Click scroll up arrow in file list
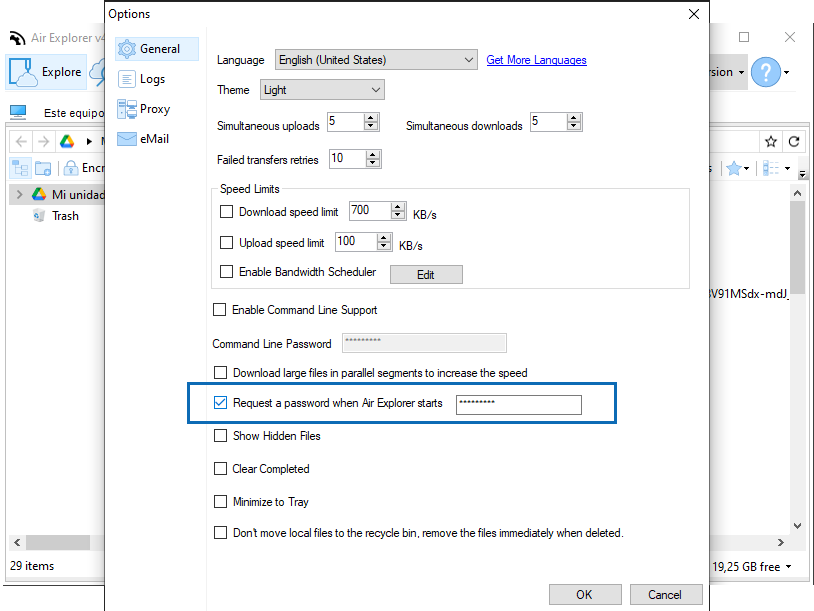Image resolution: width=814 pixels, height=611 pixels. tap(797, 193)
